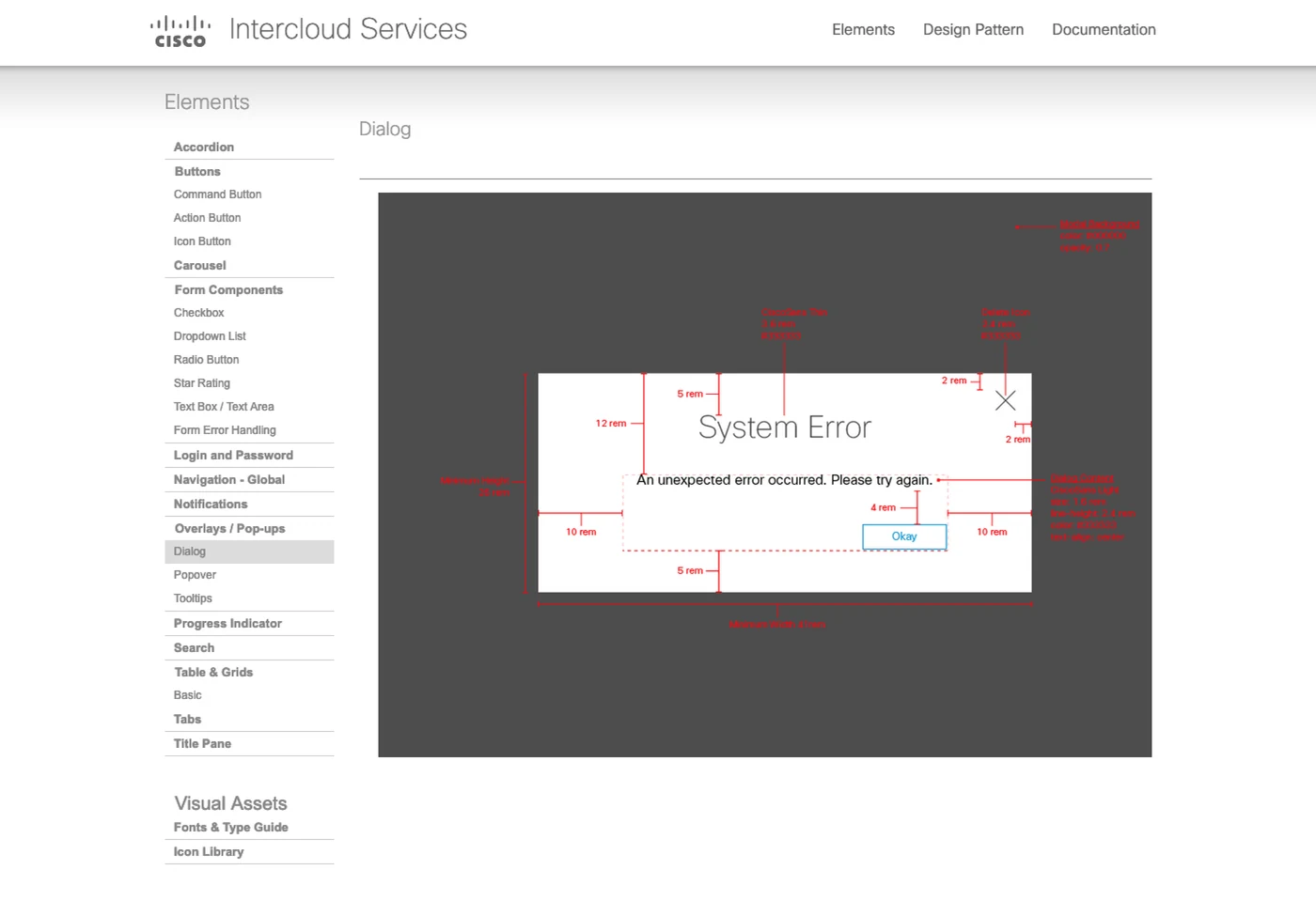The width and height of the screenshot is (1316, 901).
Task: Open Popover page
Action: coord(195,575)
